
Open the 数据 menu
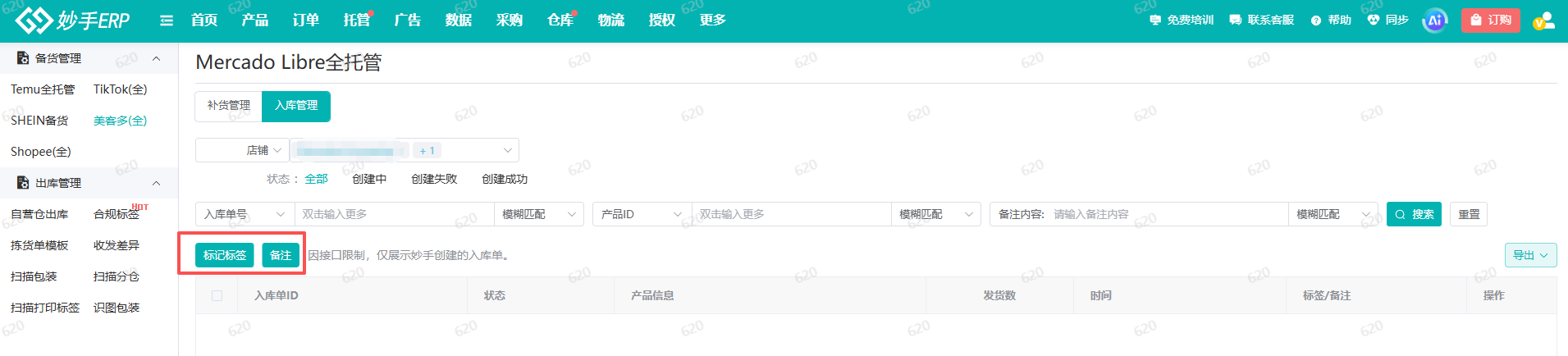pos(459,21)
